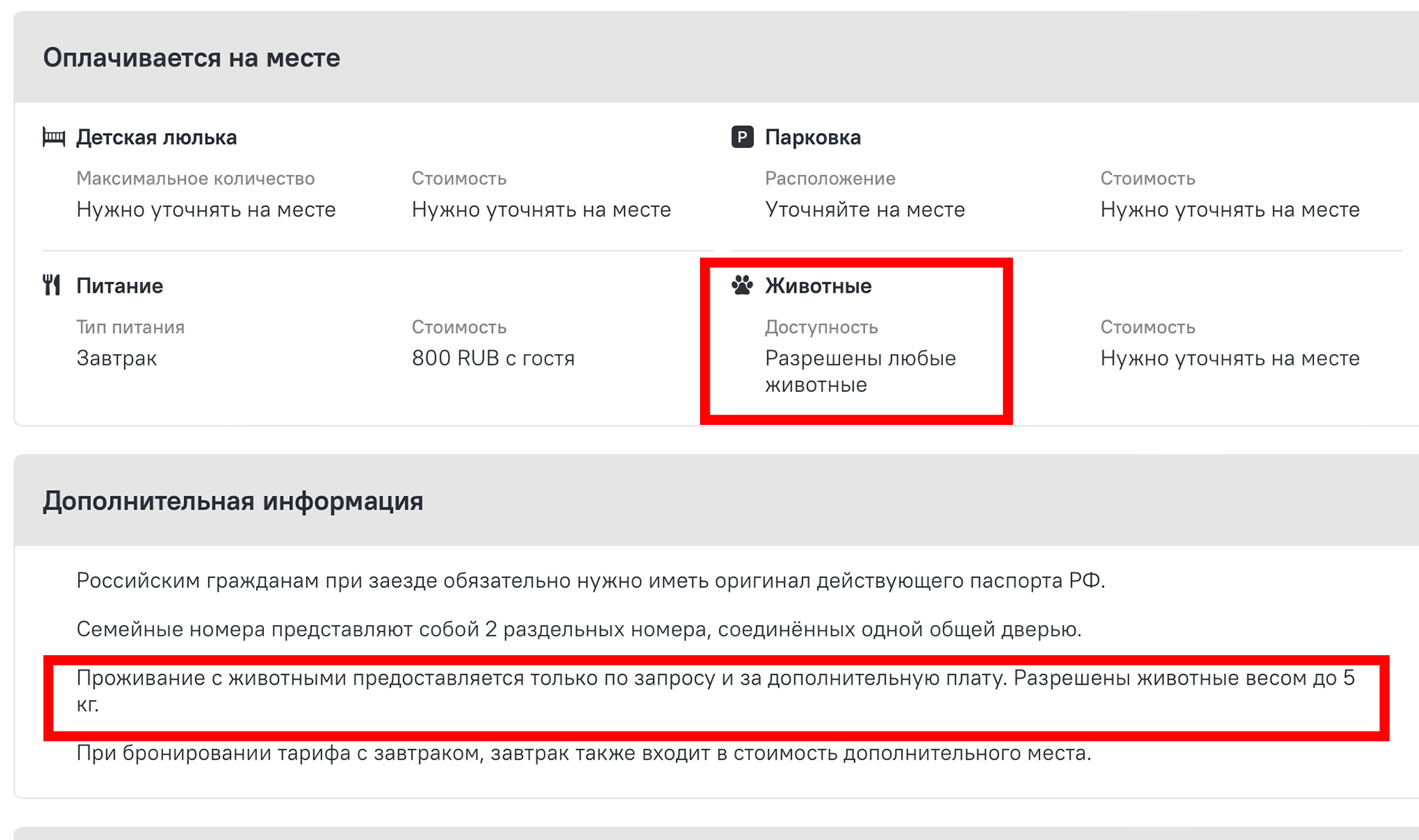The image size is (1419, 840).
Task: Click the crib cost value under Стоимость
Action: pos(541,209)
